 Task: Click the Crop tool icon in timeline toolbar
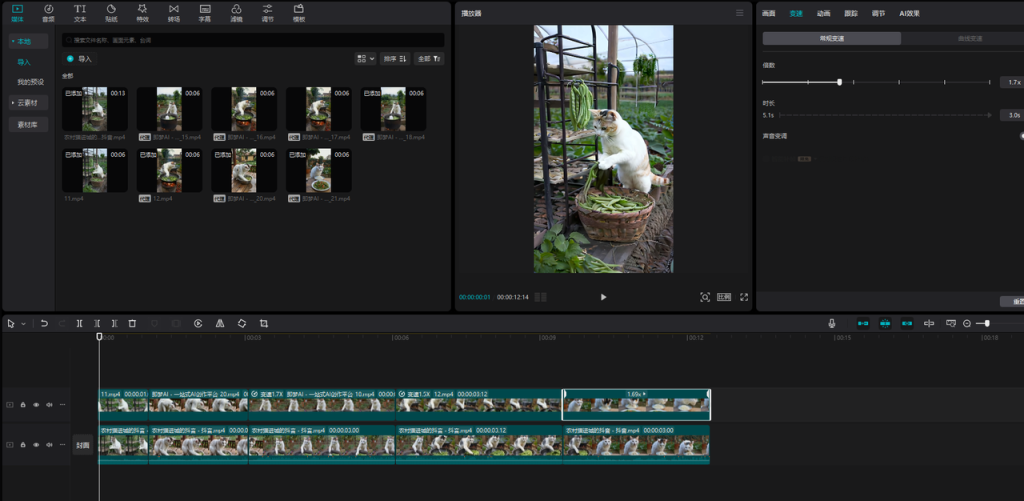click(264, 323)
